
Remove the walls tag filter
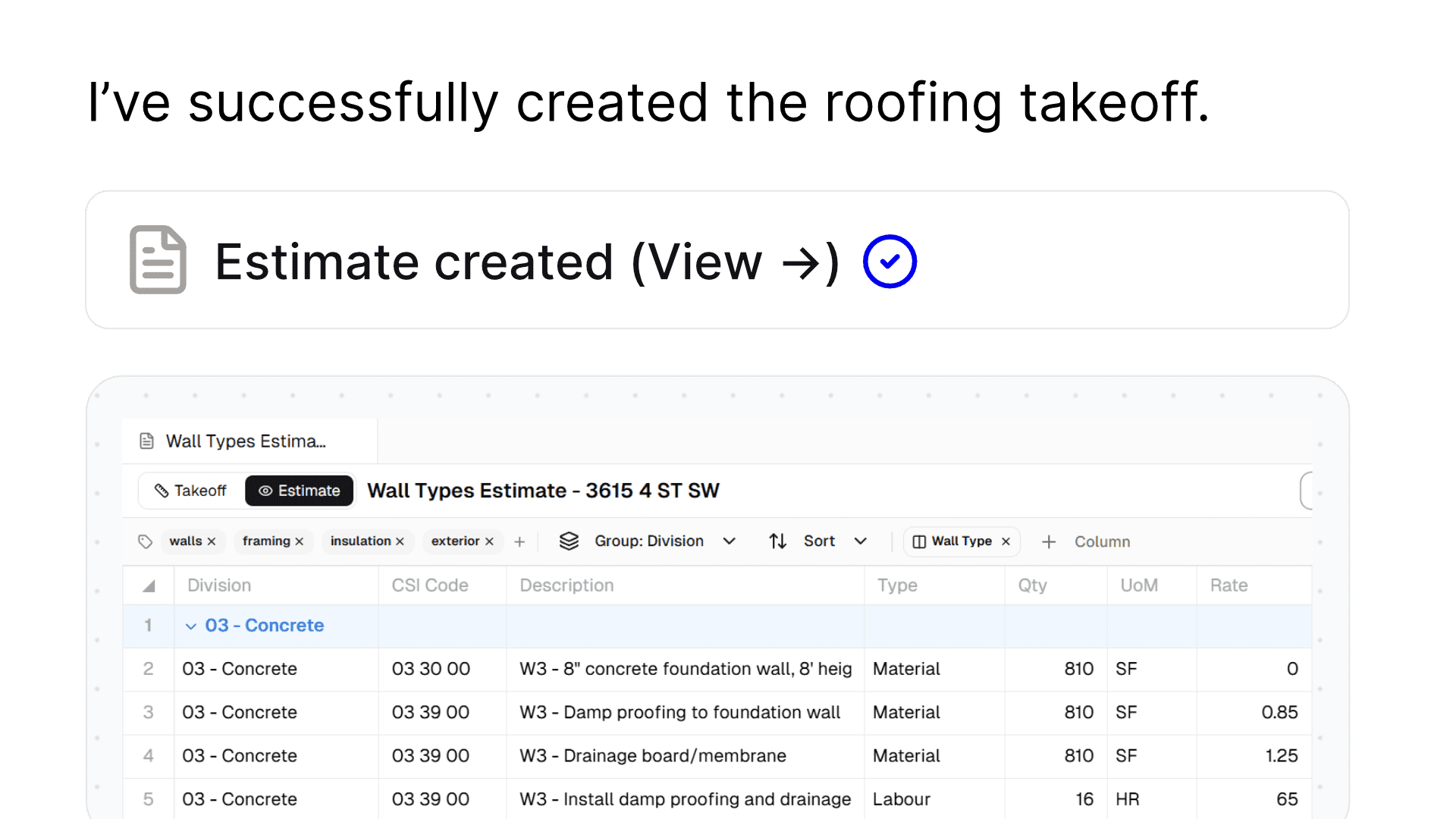tap(212, 541)
